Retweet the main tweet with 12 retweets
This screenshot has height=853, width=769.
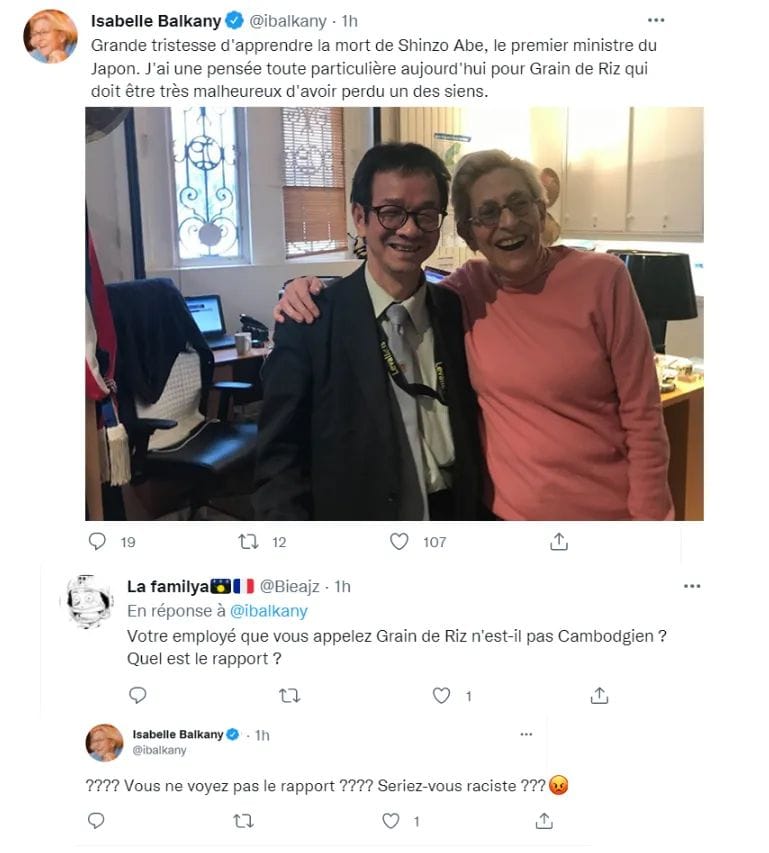[249, 541]
